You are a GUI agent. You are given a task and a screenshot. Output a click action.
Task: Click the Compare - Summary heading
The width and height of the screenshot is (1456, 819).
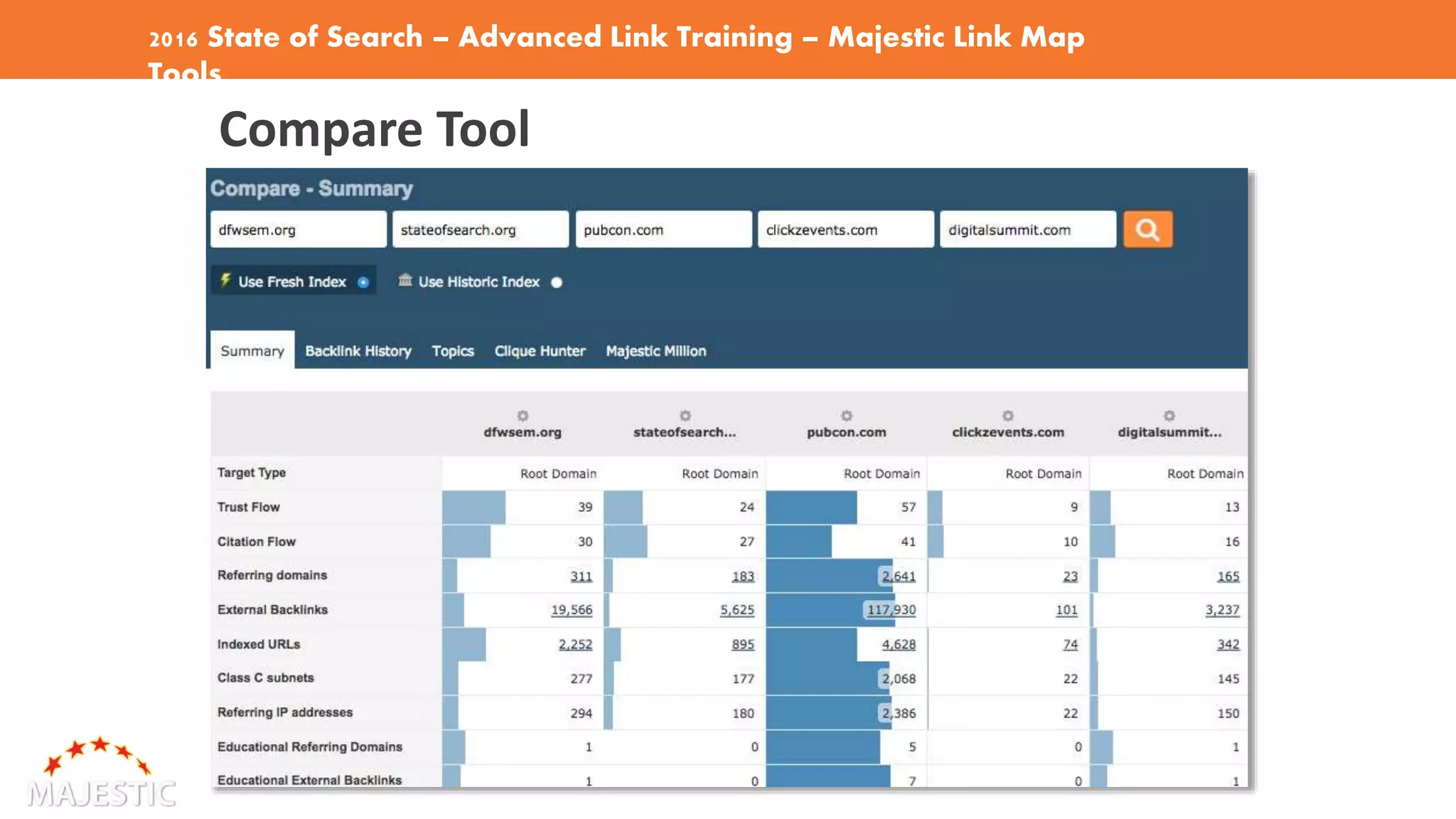(x=311, y=188)
